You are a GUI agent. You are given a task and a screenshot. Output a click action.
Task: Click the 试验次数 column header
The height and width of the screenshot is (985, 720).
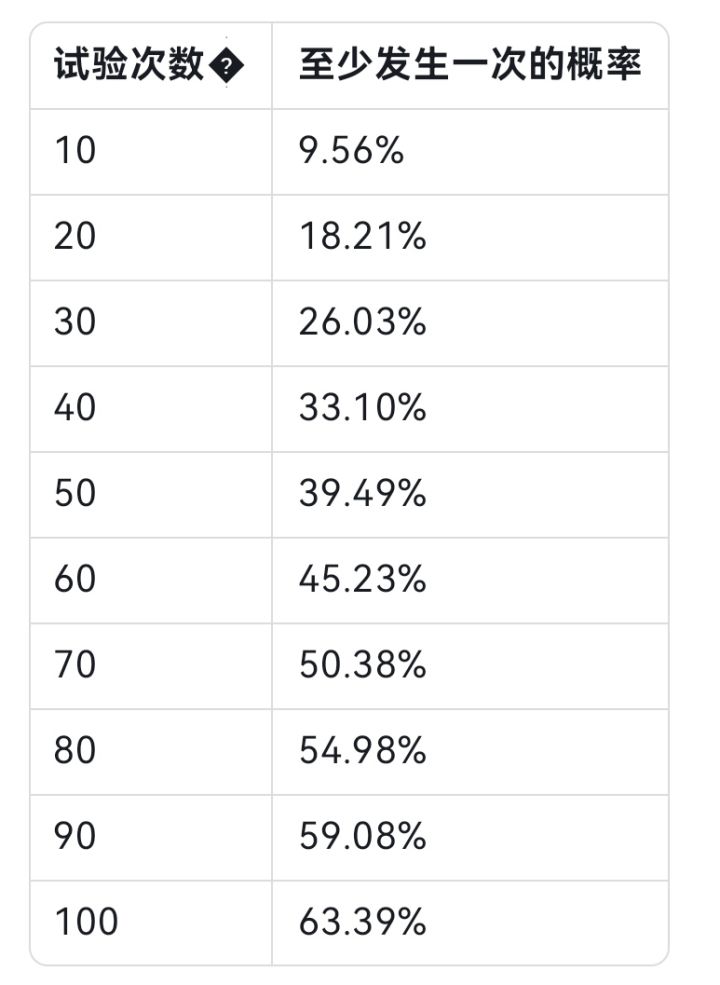point(130,67)
